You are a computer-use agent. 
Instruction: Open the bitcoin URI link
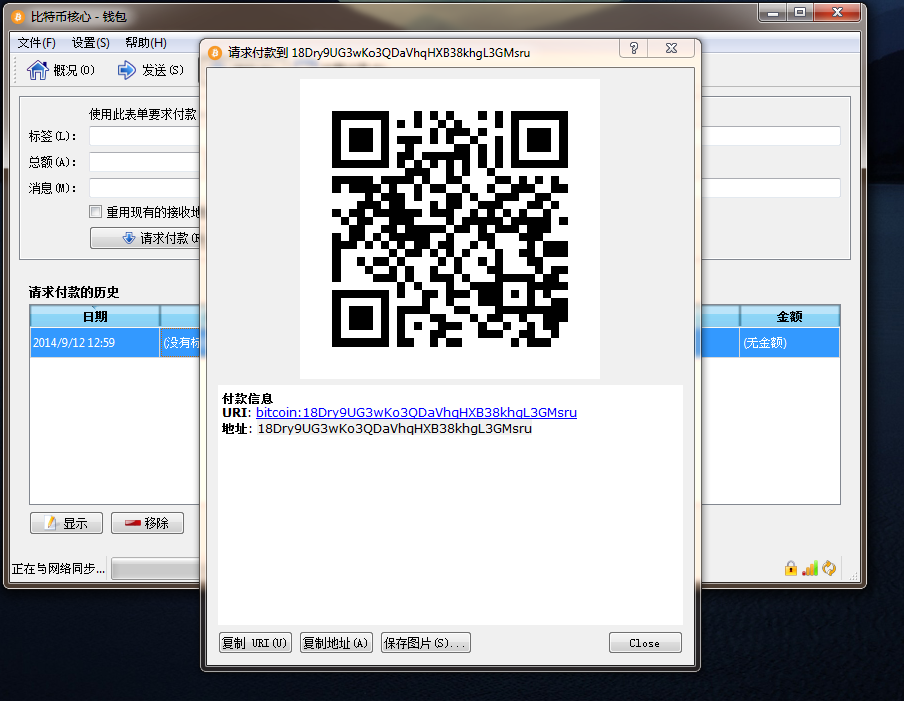click(x=416, y=413)
